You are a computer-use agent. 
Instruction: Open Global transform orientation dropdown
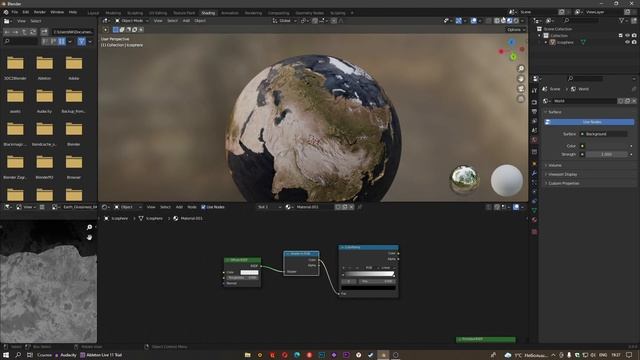[x=284, y=20]
